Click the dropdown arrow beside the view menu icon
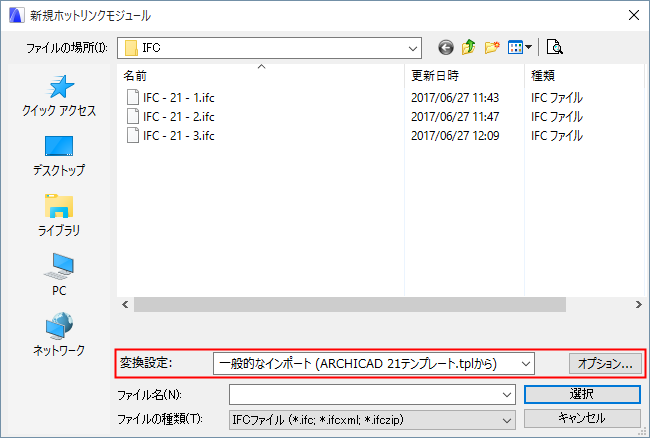Screen dimensions: 650x438 (x=529, y=47)
